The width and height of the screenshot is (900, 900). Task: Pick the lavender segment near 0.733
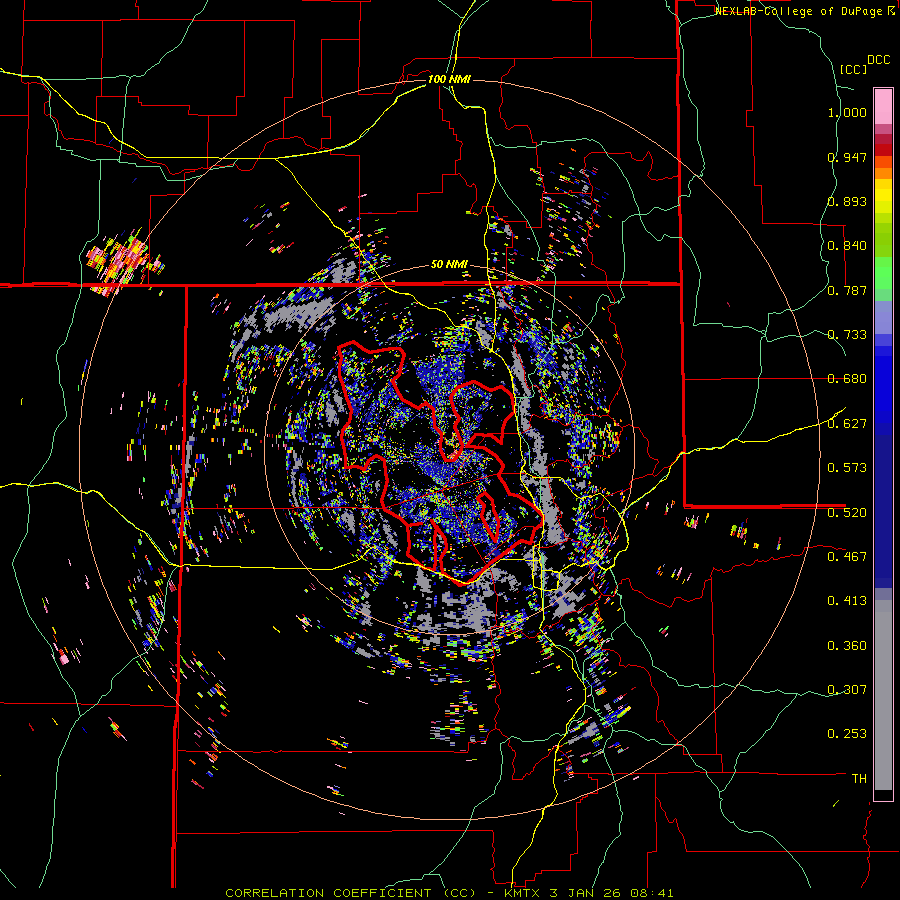883,317
